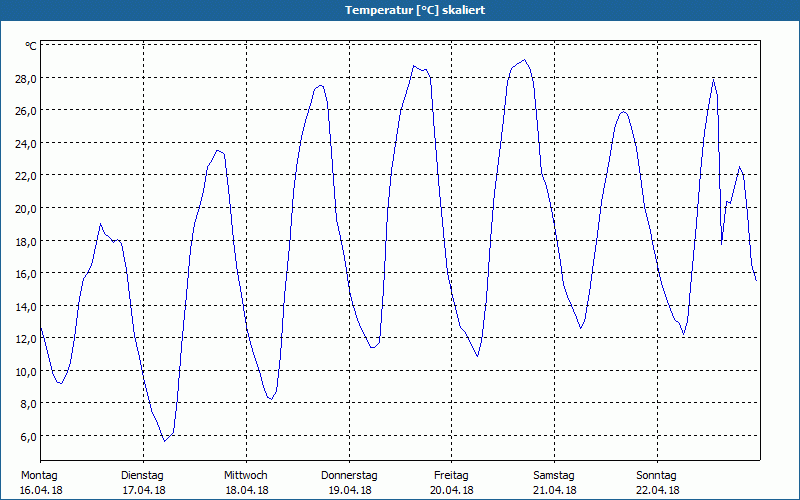
Task: Select the Sonntag day label
Action: click(x=656, y=475)
